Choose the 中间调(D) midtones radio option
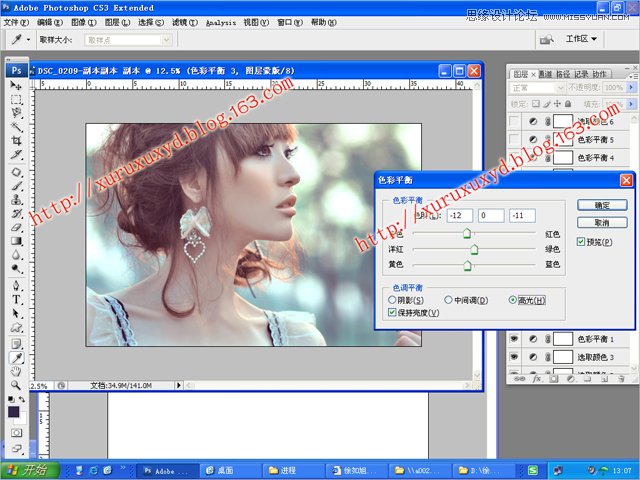The height and width of the screenshot is (480, 640). [449, 300]
